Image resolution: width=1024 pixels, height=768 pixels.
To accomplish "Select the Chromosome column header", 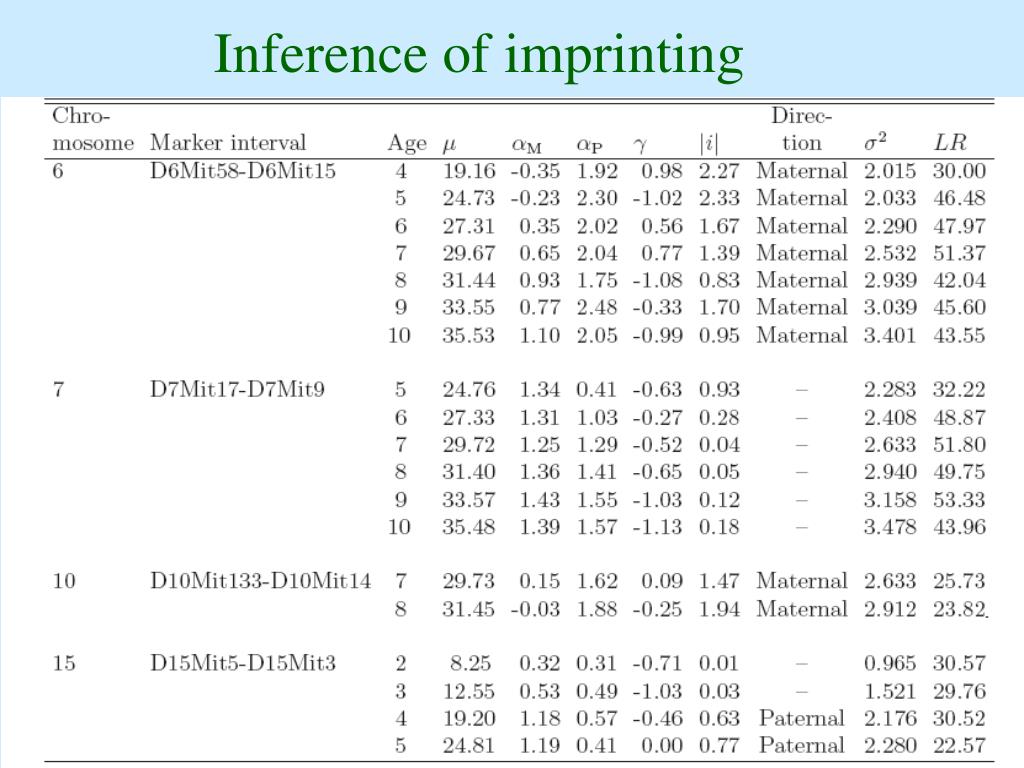I will coord(93,129).
